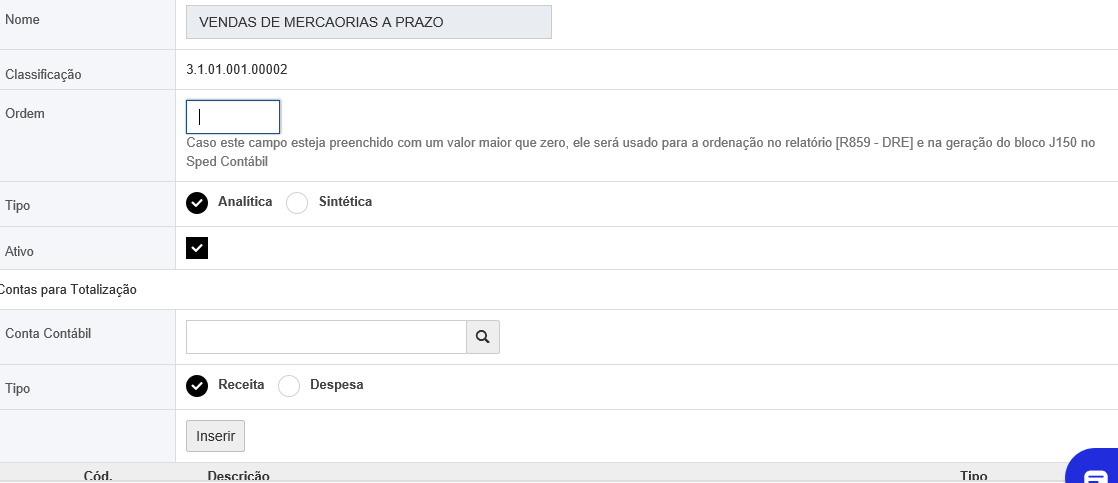Click the Classificação label

tap(43, 74)
